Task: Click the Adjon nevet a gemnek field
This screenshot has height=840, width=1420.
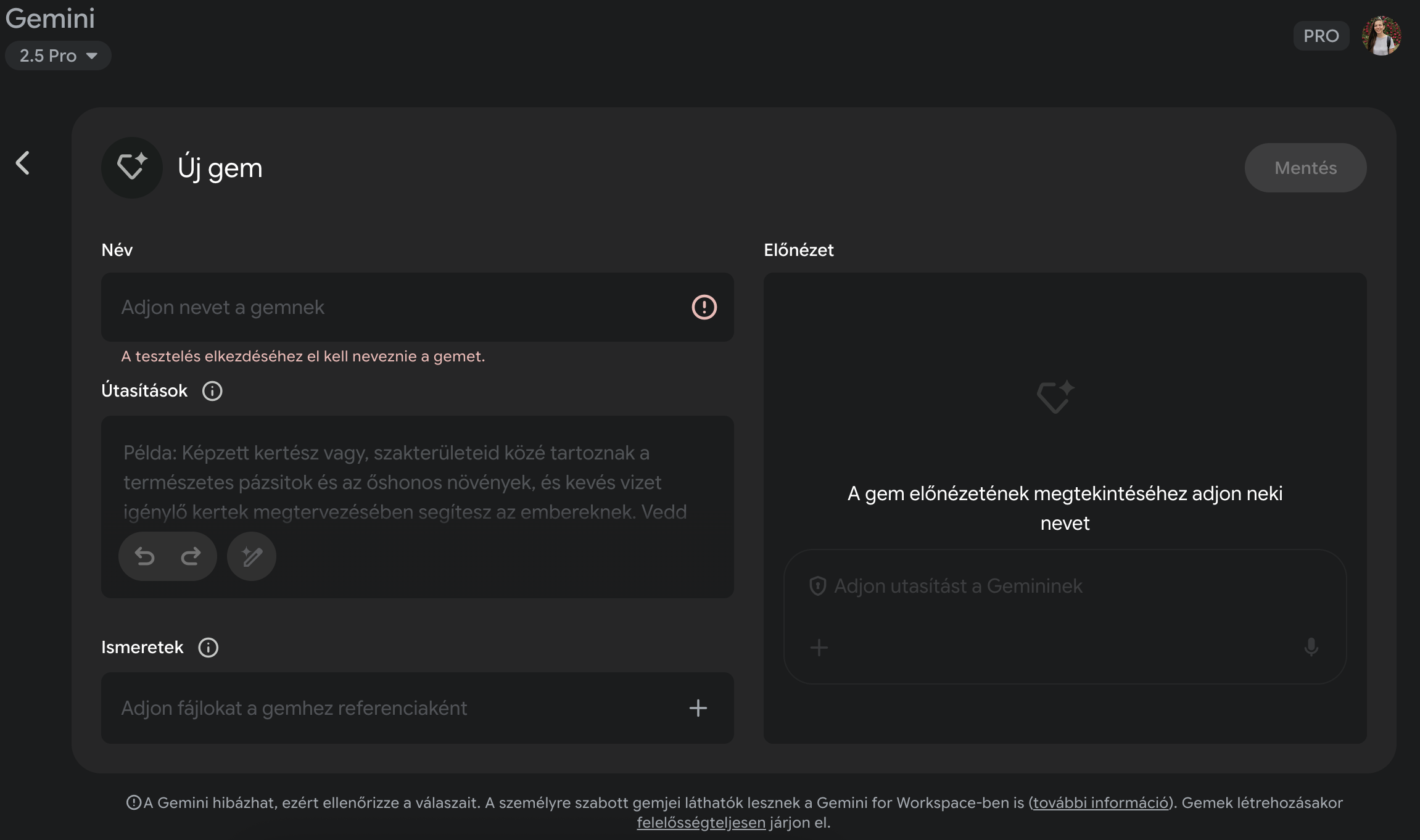Action: 395,307
